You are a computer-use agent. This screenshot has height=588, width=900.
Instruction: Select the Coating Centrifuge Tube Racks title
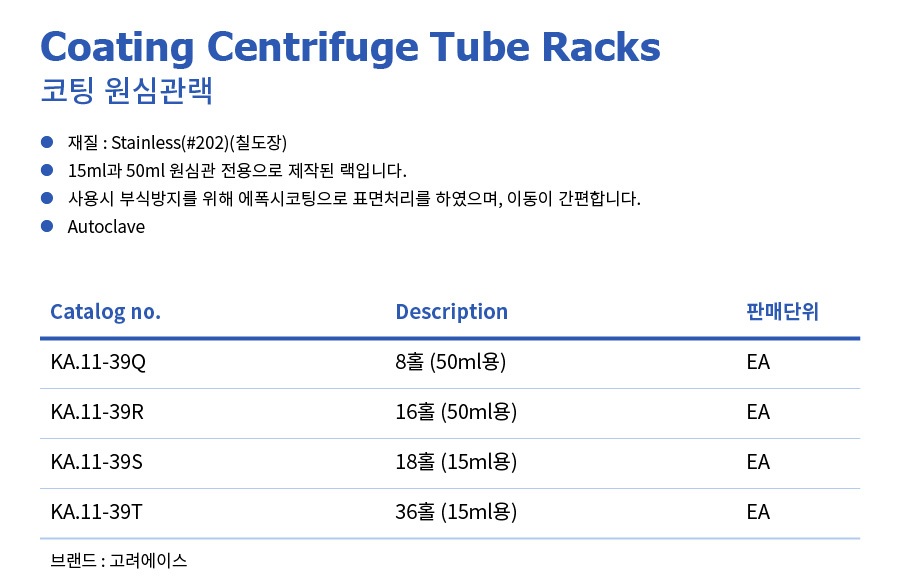[x=350, y=47]
